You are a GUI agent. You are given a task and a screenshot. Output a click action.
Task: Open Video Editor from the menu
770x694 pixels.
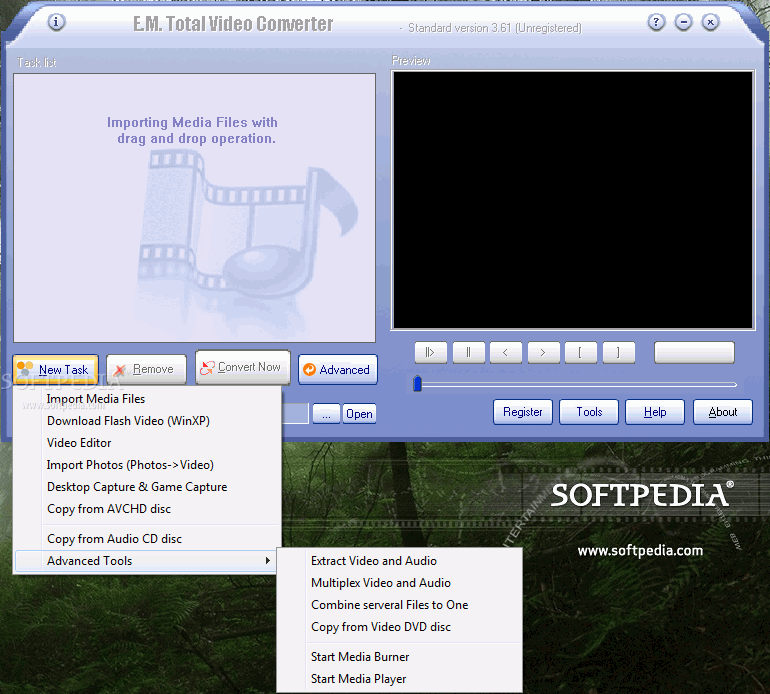click(147, 443)
